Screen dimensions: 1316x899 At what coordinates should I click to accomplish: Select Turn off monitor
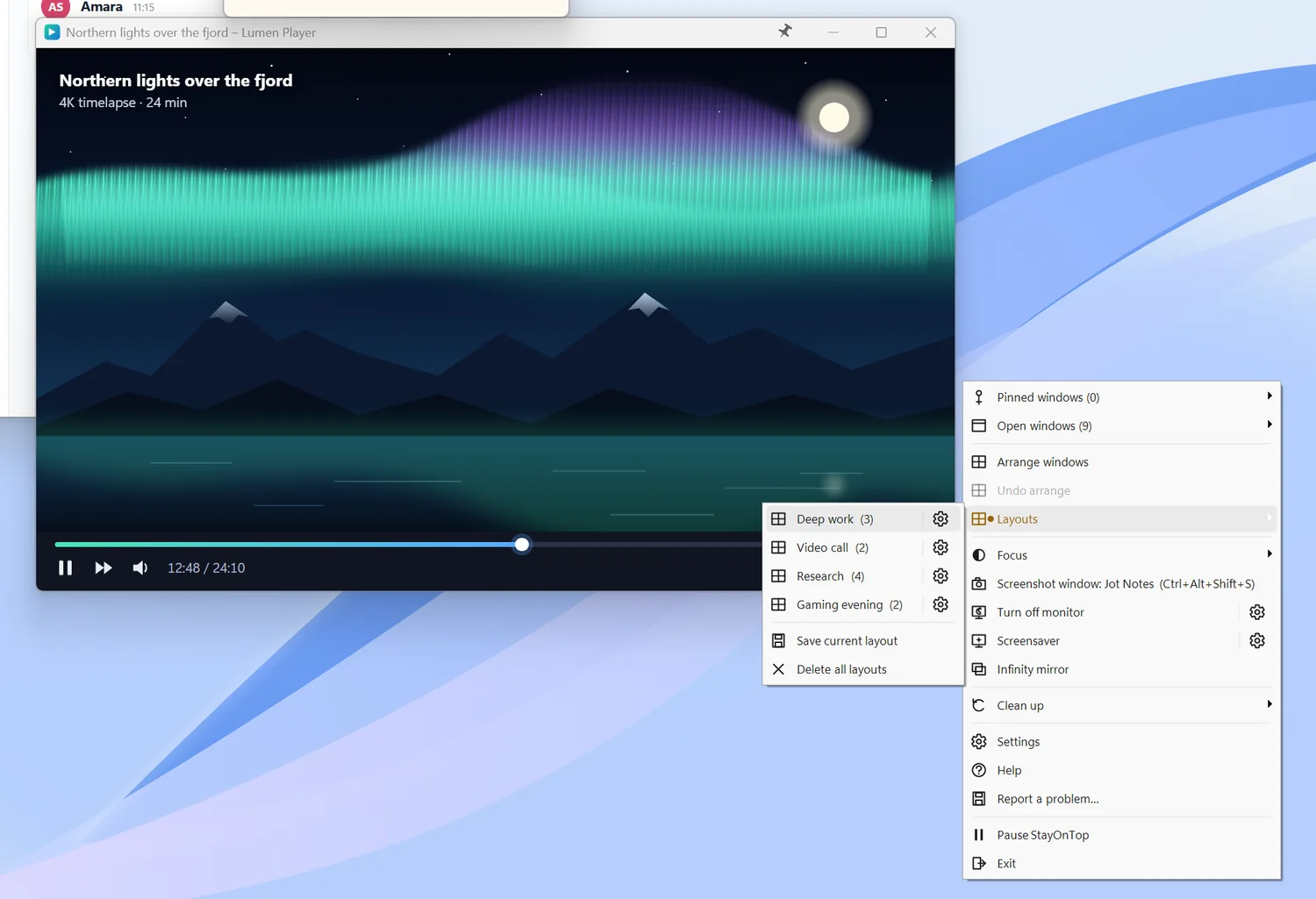pos(1103,611)
